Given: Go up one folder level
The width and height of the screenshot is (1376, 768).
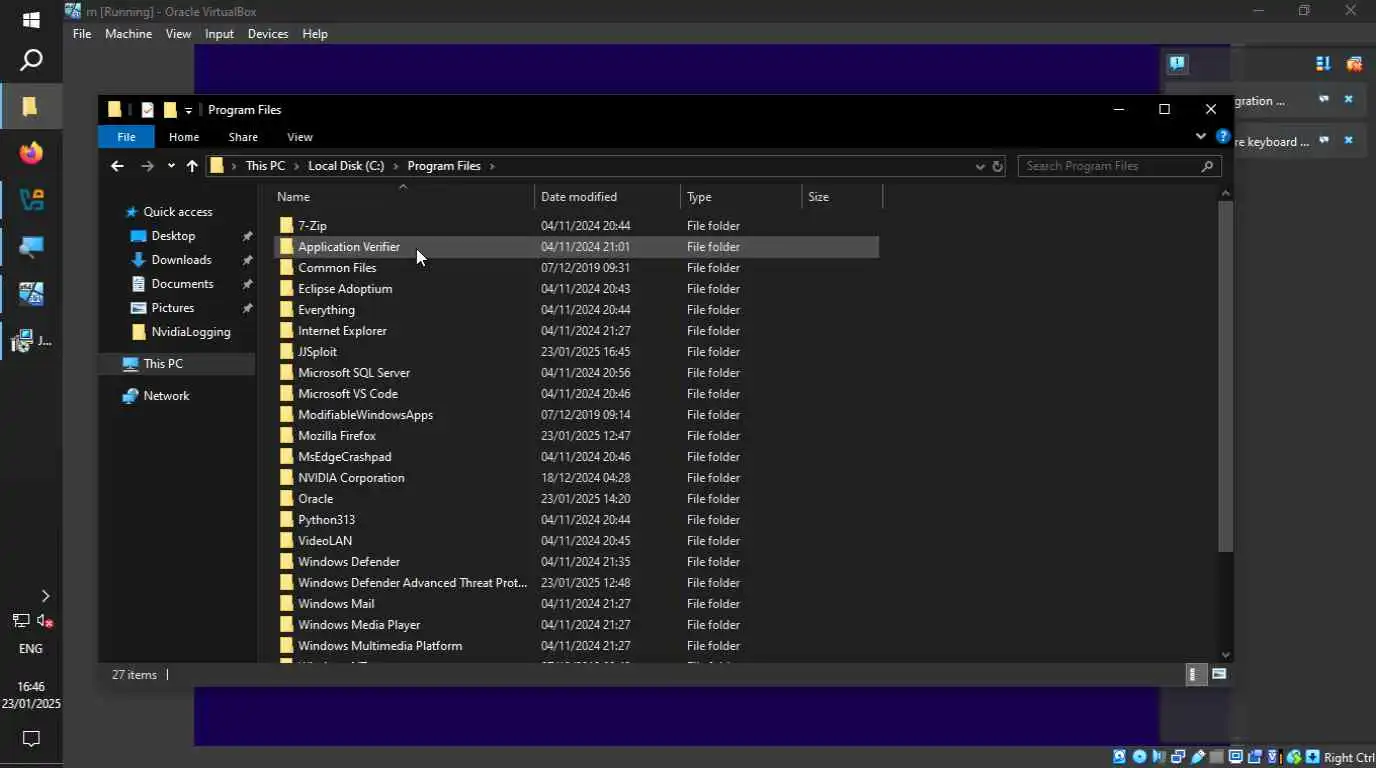Looking at the screenshot, I should pos(192,166).
